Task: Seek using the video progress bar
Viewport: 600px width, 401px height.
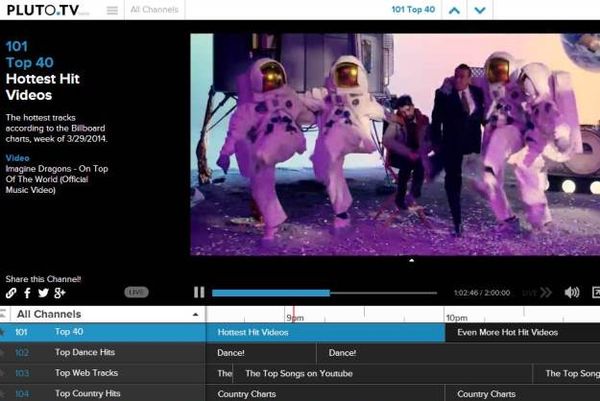Action: tap(324, 293)
